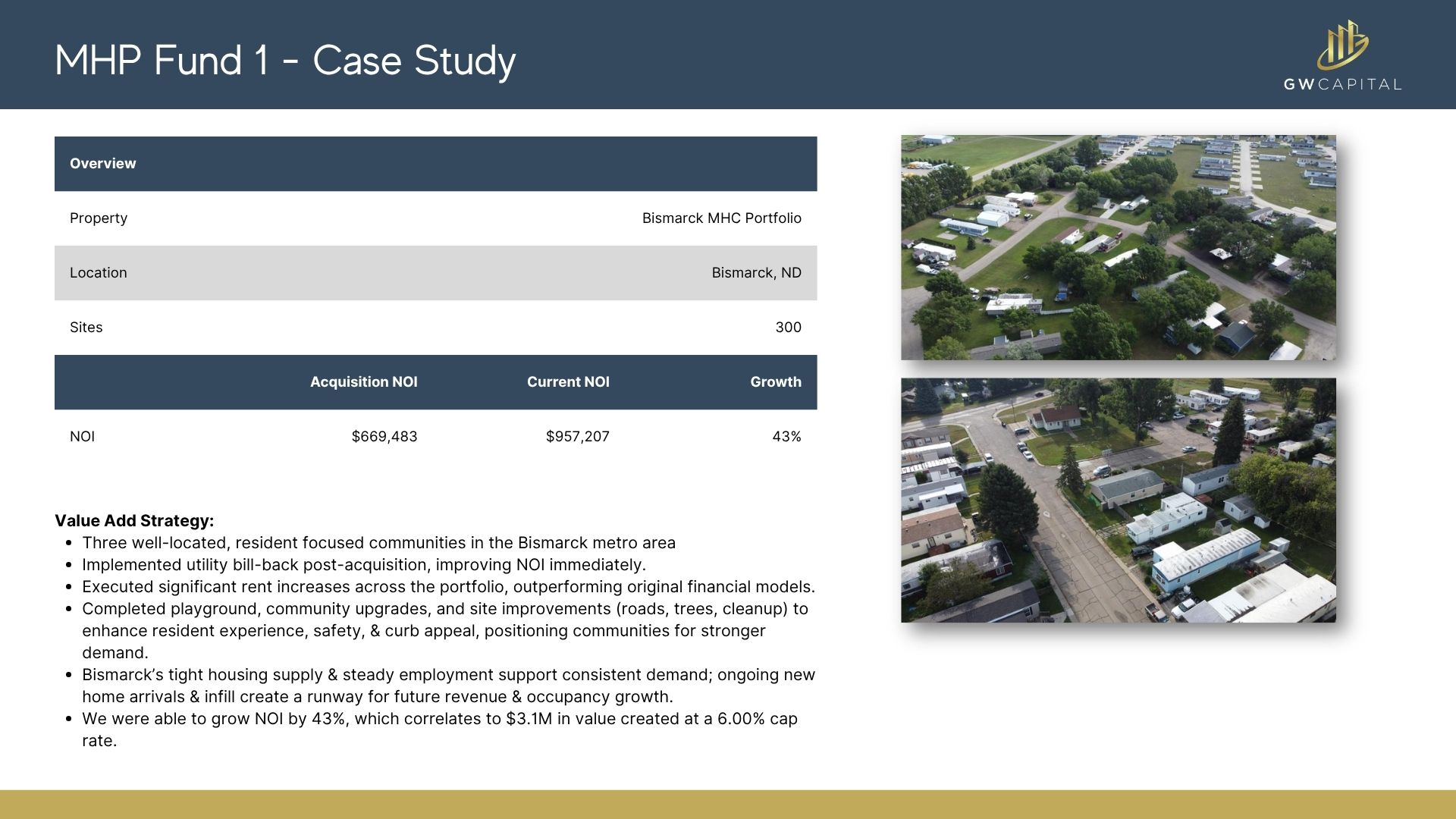Select the utility bill-back bullet point
The height and width of the screenshot is (819, 1456).
coord(364,565)
